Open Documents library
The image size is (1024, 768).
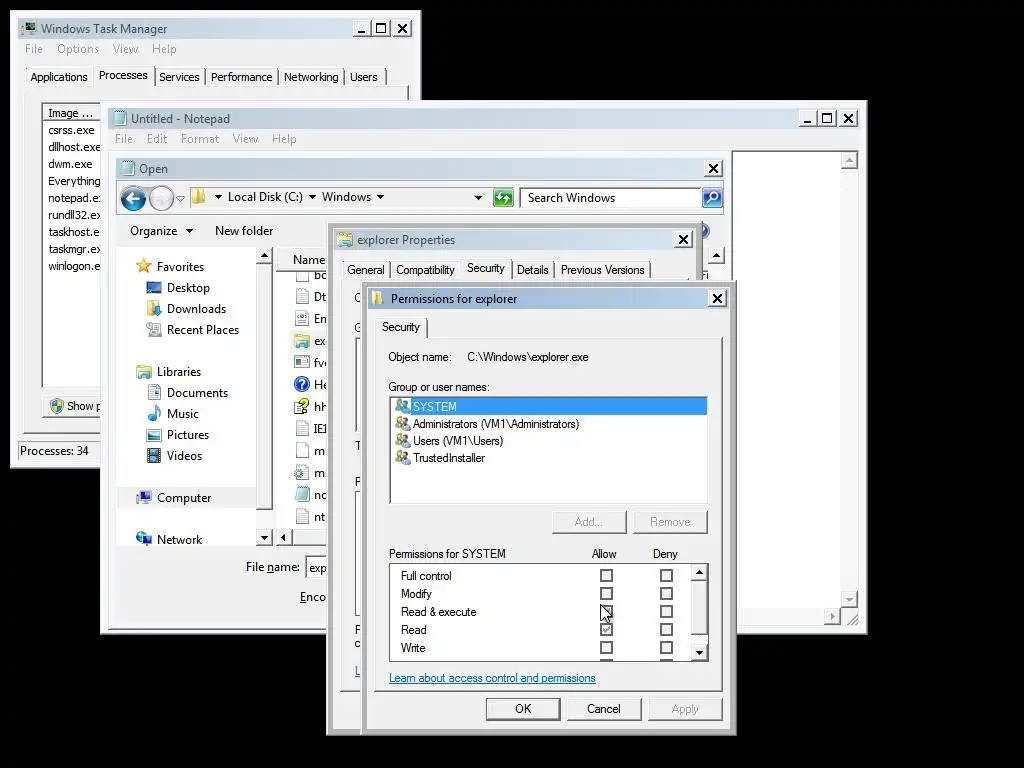point(197,392)
